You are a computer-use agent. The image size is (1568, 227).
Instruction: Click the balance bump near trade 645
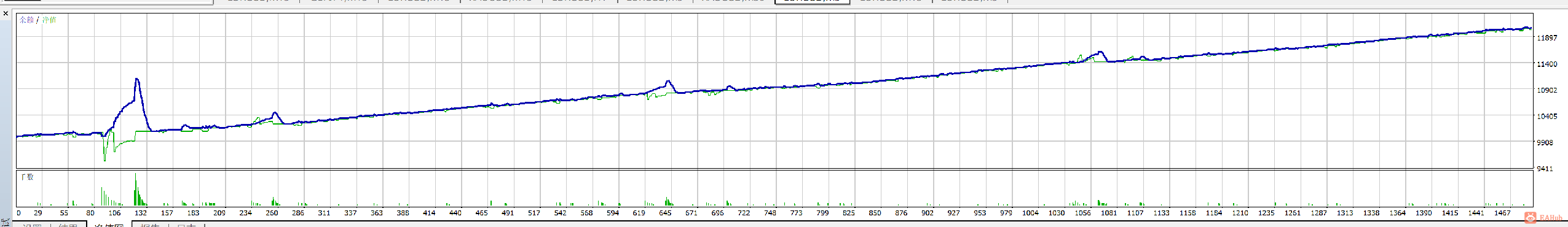coord(668,82)
